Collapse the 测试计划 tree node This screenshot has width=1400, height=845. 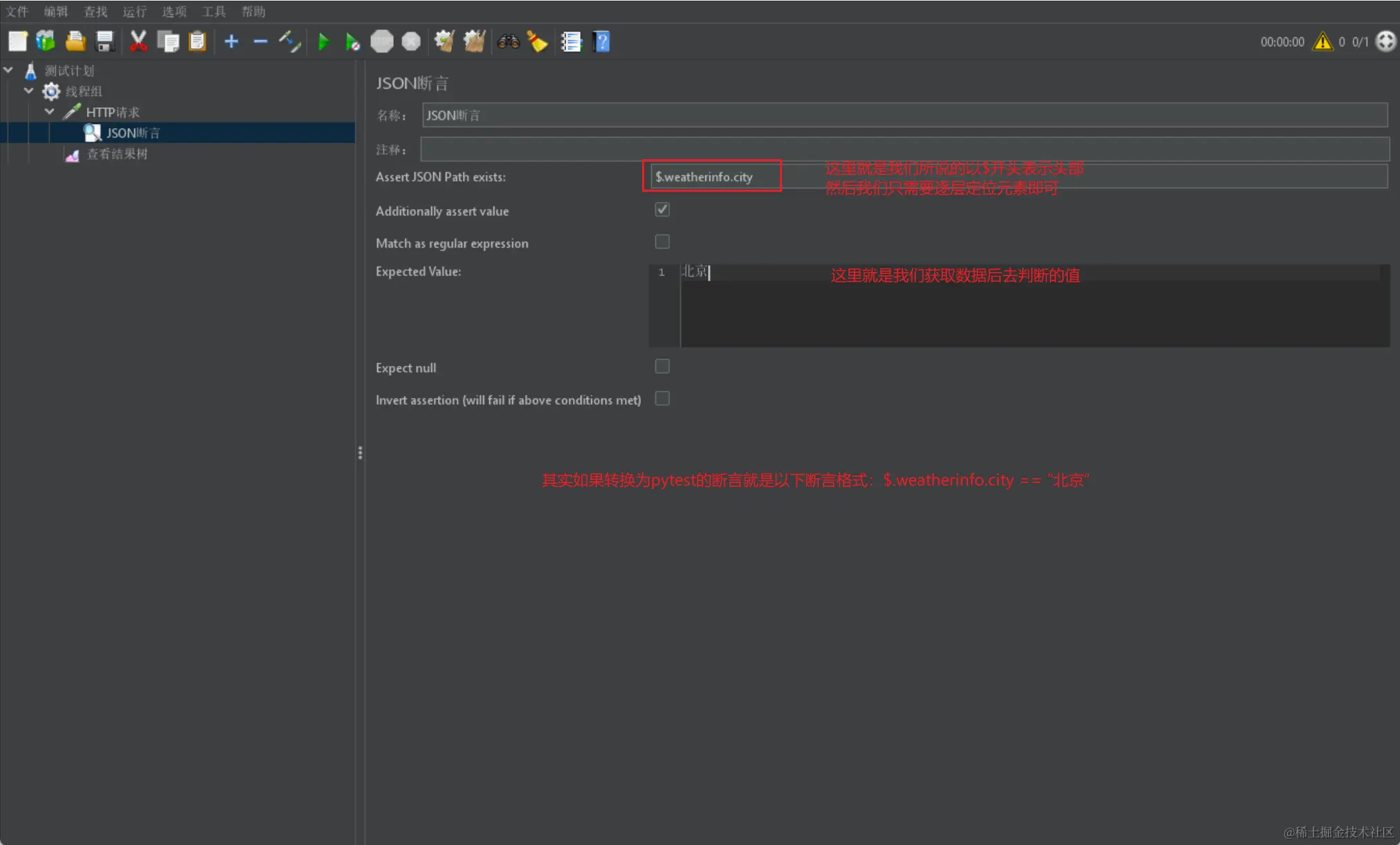point(9,70)
